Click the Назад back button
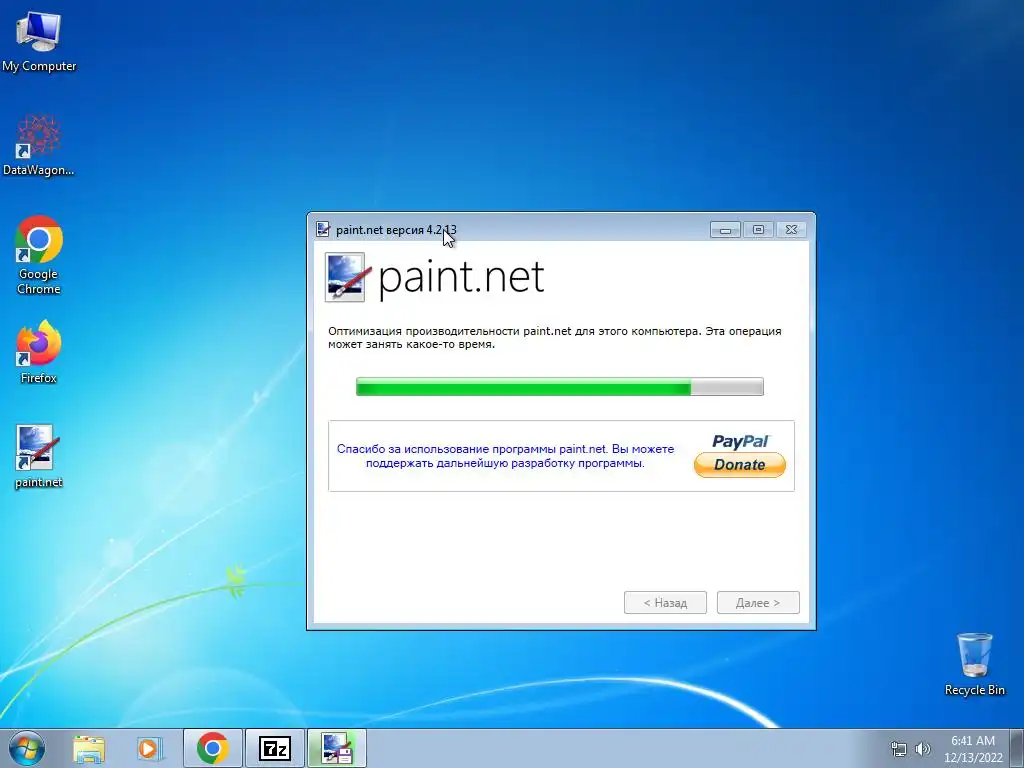This screenshot has height=768, width=1024. [x=665, y=602]
